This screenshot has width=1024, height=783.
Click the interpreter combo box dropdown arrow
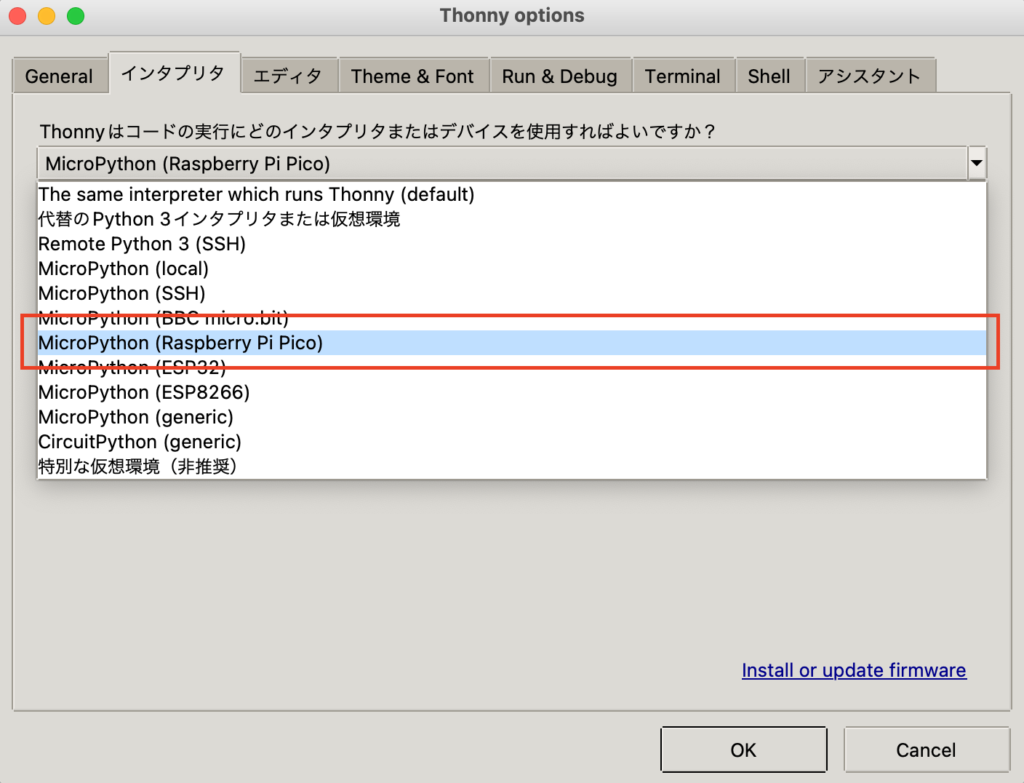click(976, 163)
